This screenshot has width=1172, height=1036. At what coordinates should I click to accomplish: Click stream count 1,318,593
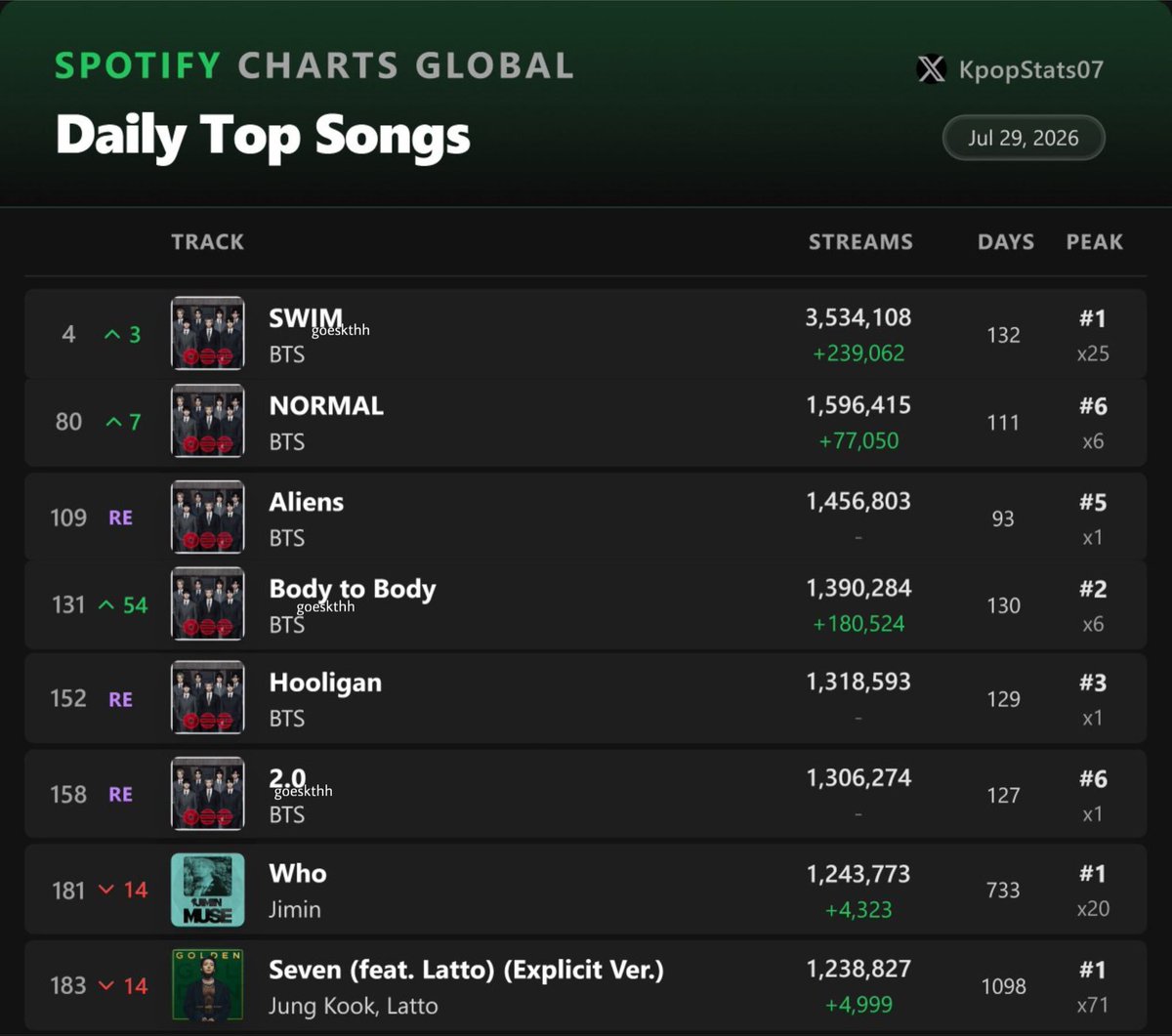(858, 682)
